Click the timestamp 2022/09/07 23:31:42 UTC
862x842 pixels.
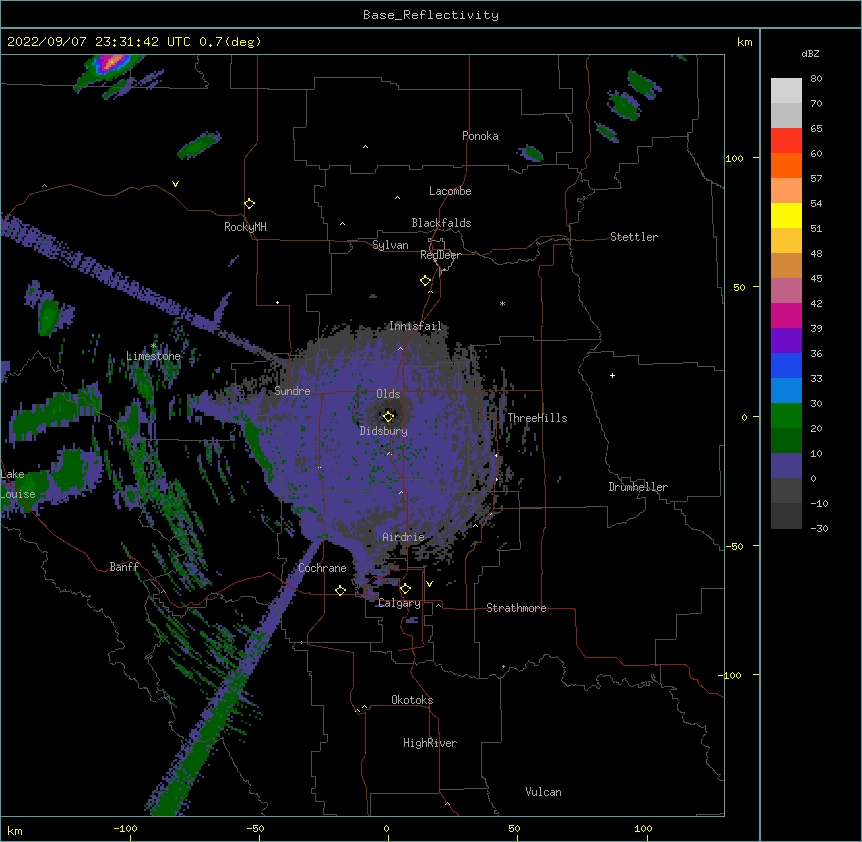pyautogui.click(x=98, y=42)
